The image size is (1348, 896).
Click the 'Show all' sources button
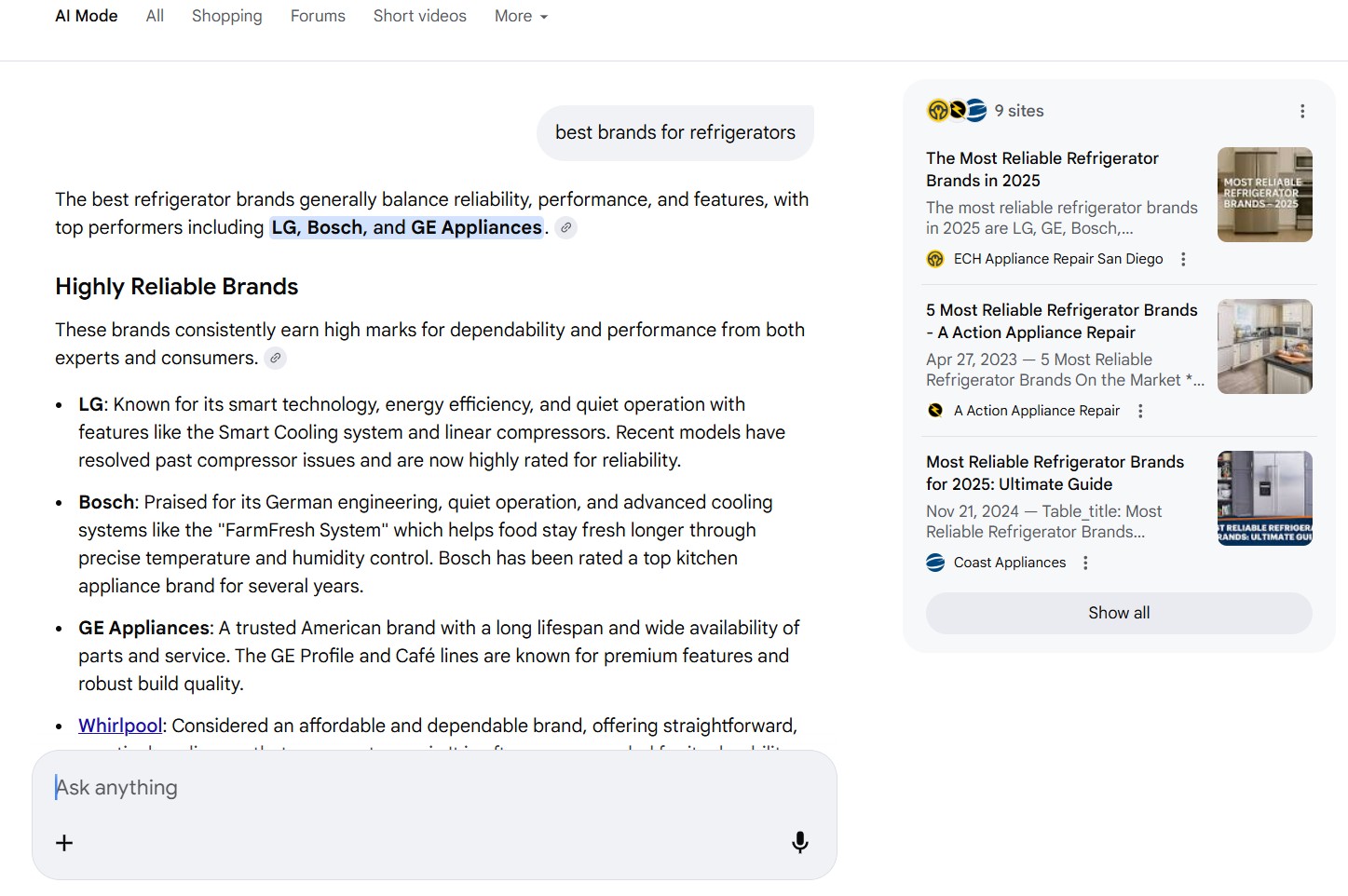1119,613
